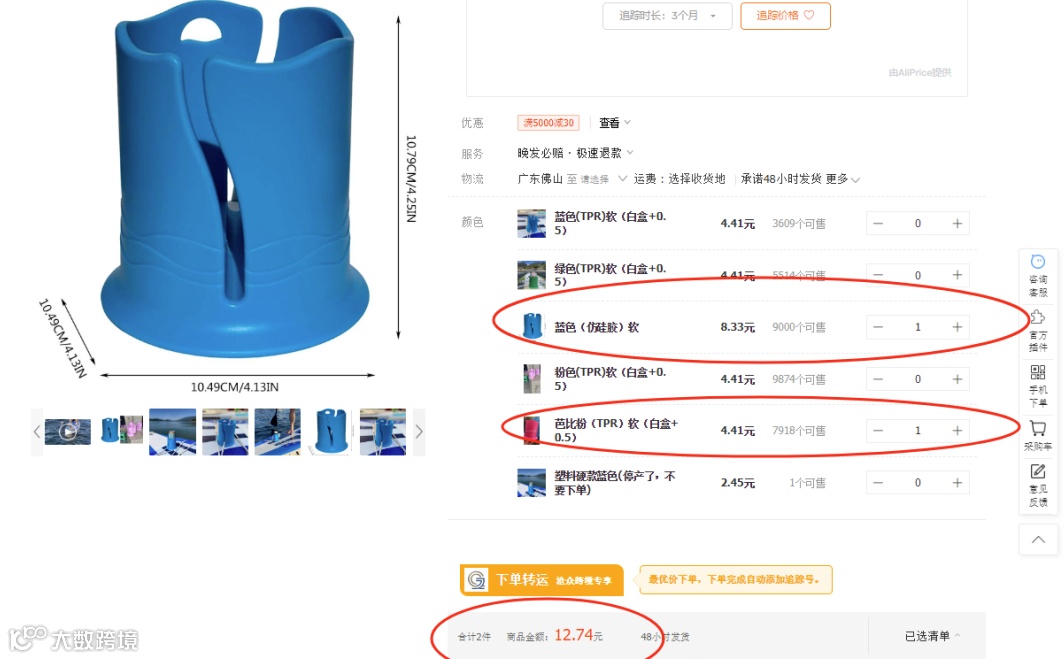Increase quantity of 蓝色(TPR)软 option
The image size is (1064, 659).
click(x=957, y=223)
